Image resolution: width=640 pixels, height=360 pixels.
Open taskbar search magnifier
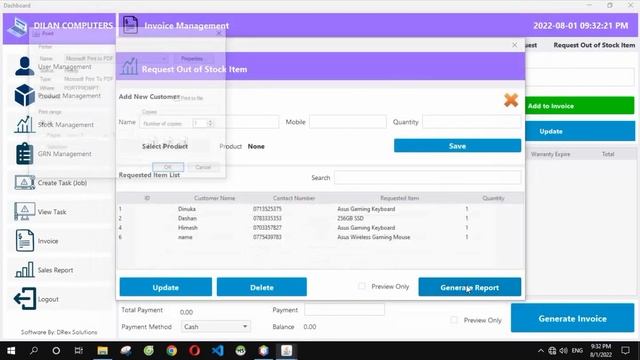click(34, 351)
